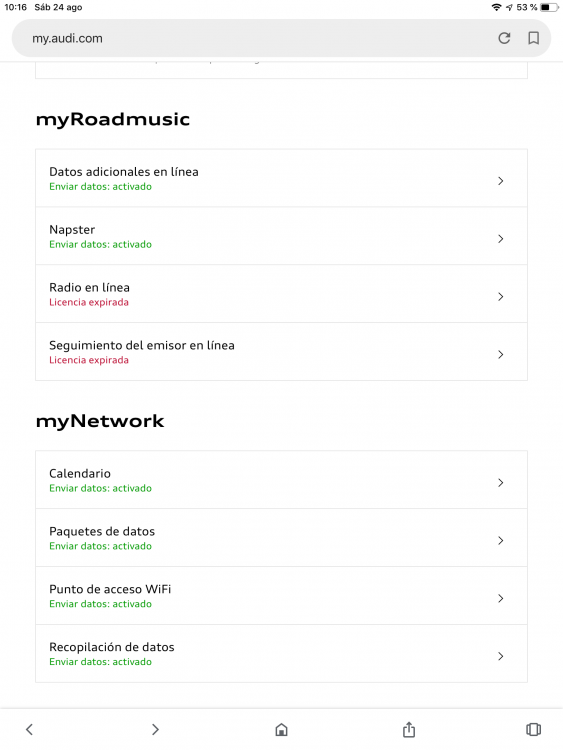Go forward using browser forward arrow
Screen dimensions: 563x750
[155, 729]
